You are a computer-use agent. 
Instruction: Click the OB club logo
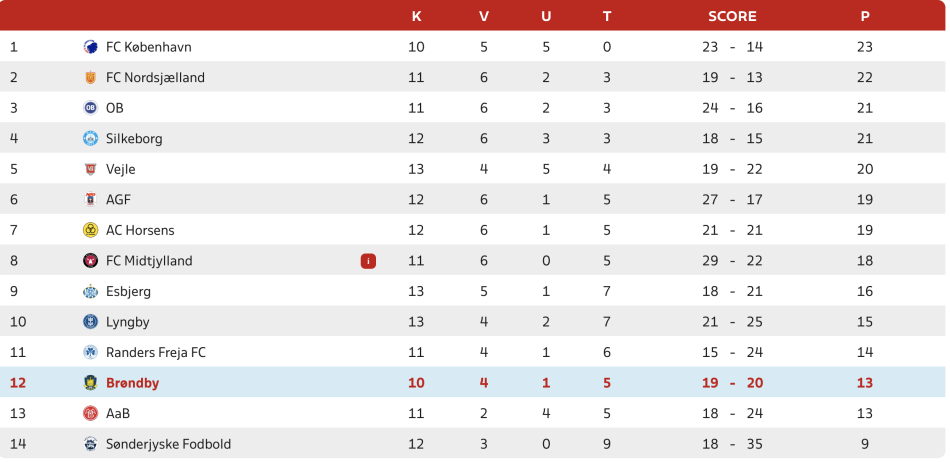coord(90,108)
